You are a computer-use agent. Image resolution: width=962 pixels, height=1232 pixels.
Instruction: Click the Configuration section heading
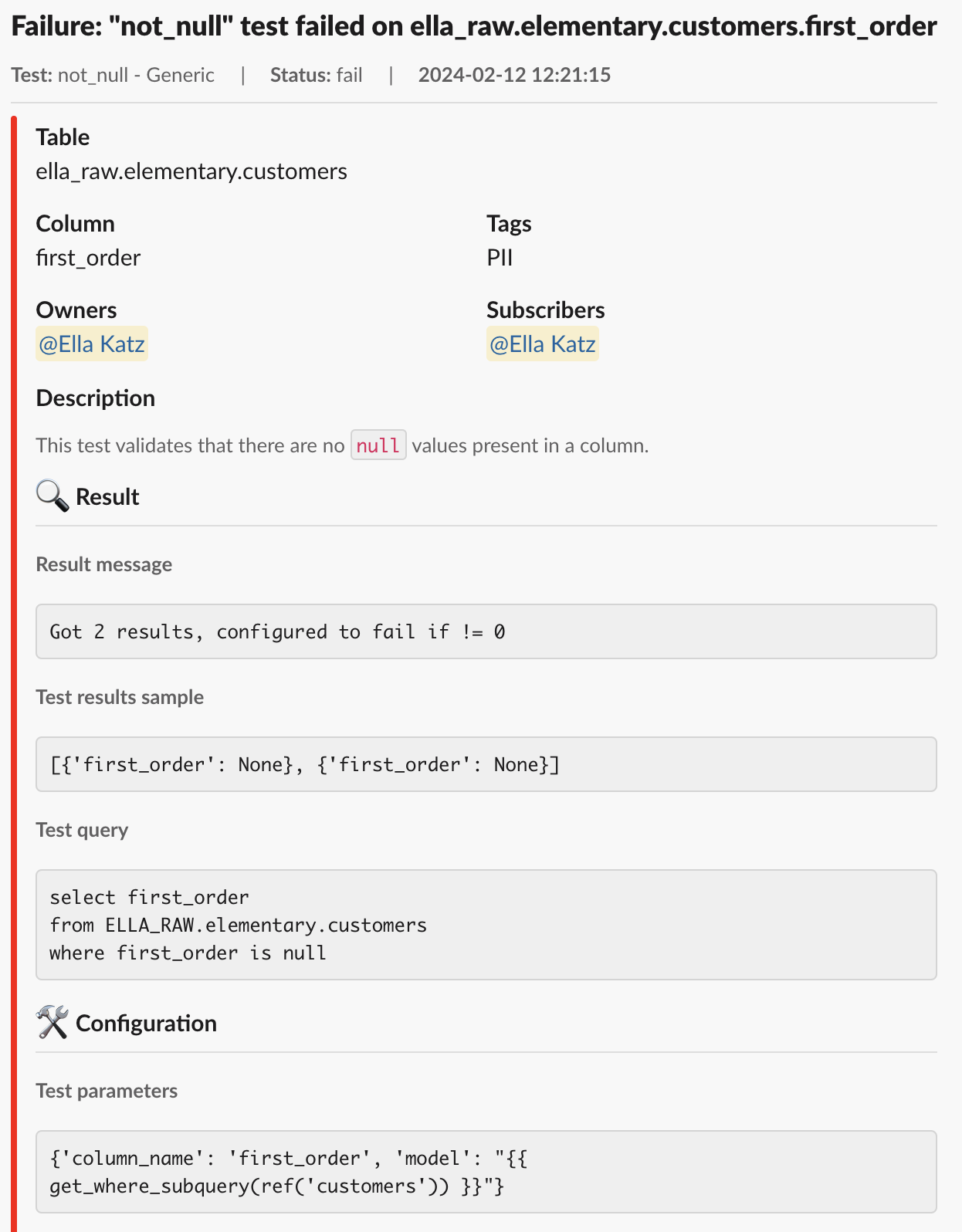[x=146, y=1024]
